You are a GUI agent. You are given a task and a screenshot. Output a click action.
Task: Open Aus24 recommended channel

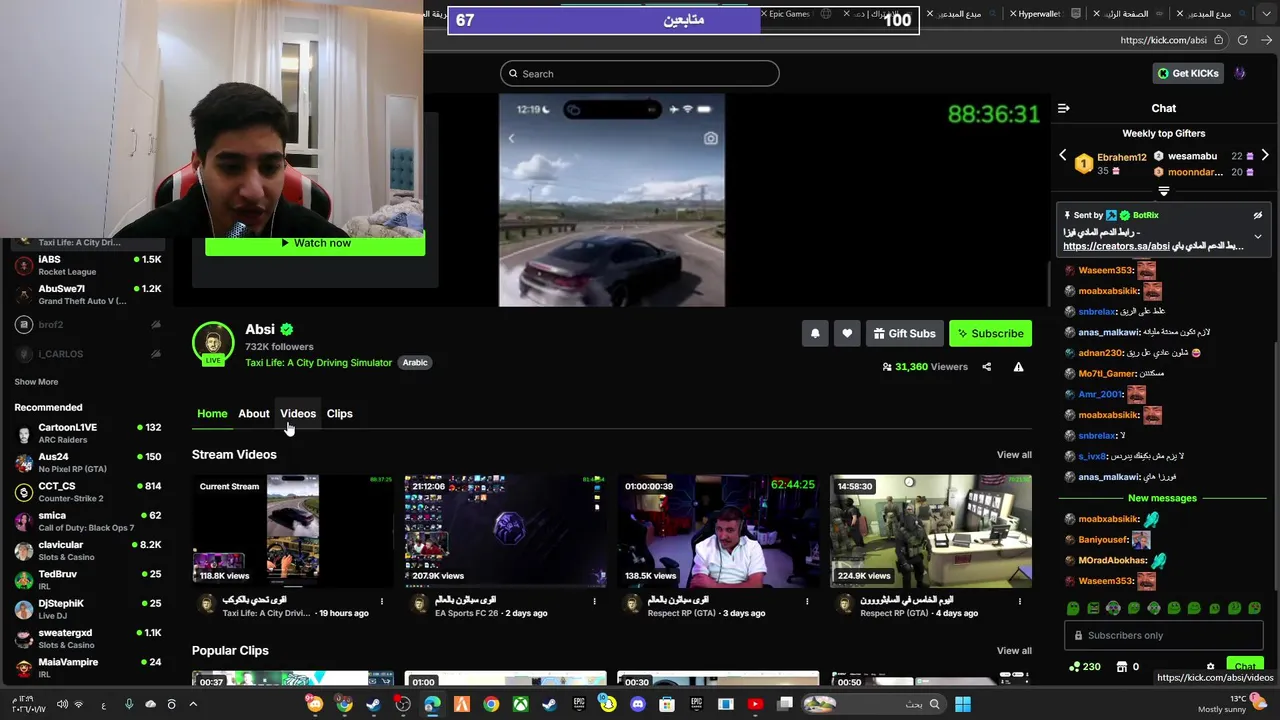tap(87, 462)
